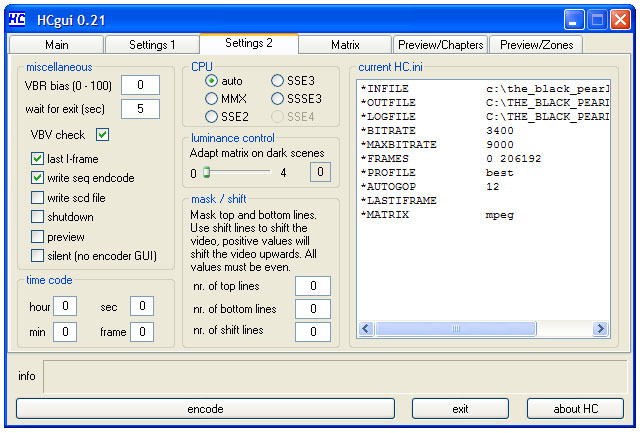
Task: Select the *LOGFILE entry in HC.ini
Action: 484,117
